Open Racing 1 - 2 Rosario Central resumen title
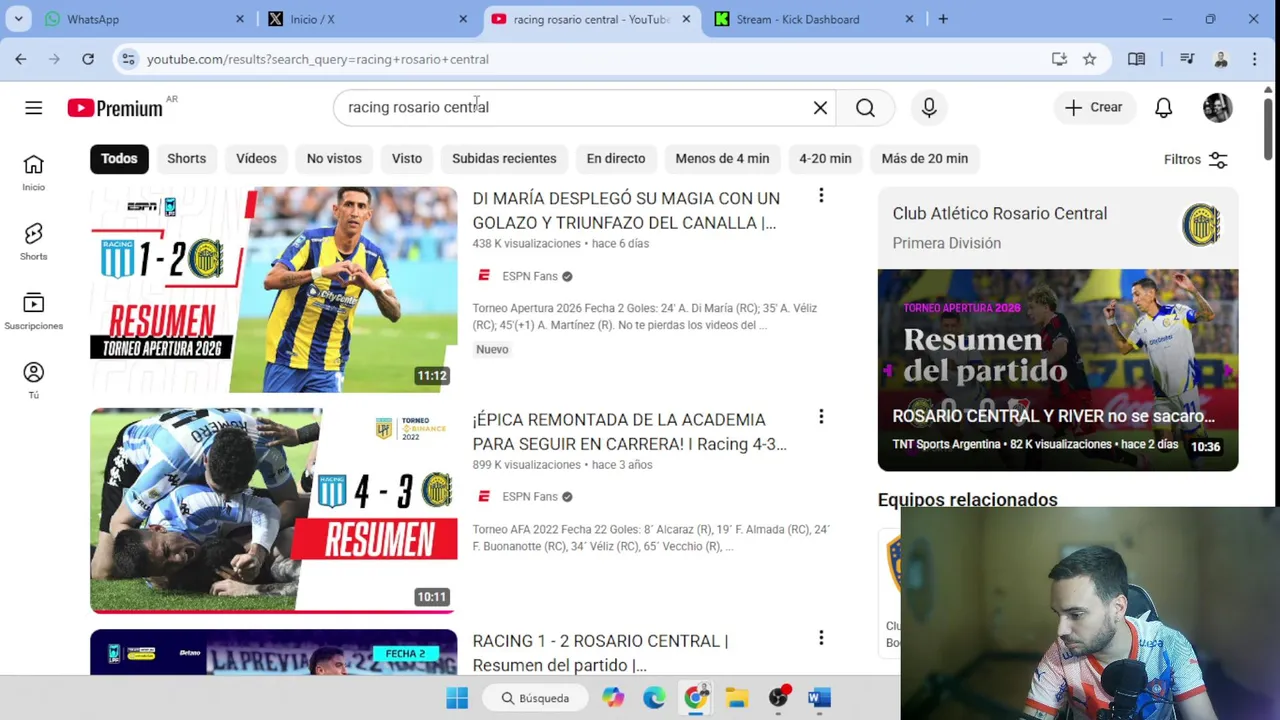Viewport: 1280px width, 720px height. pyautogui.click(x=600, y=653)
